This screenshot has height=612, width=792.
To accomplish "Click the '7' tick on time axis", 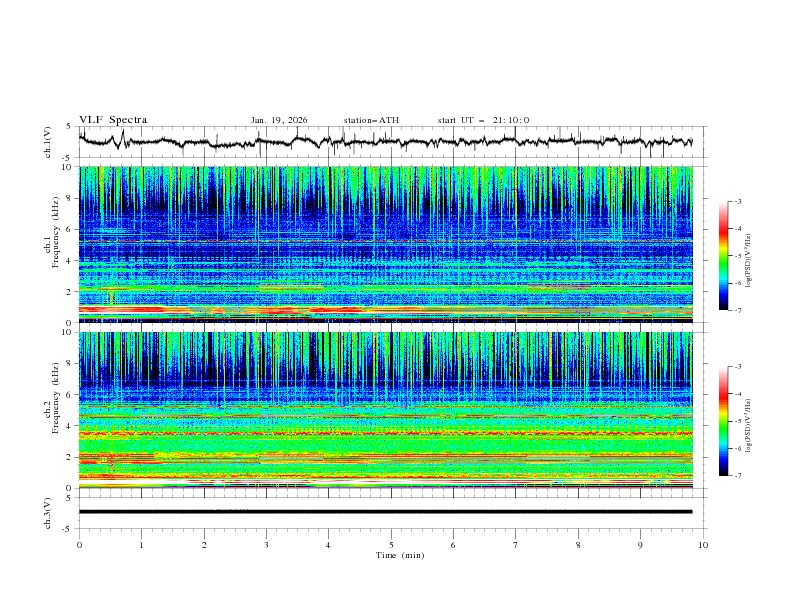I will (516, 545).
